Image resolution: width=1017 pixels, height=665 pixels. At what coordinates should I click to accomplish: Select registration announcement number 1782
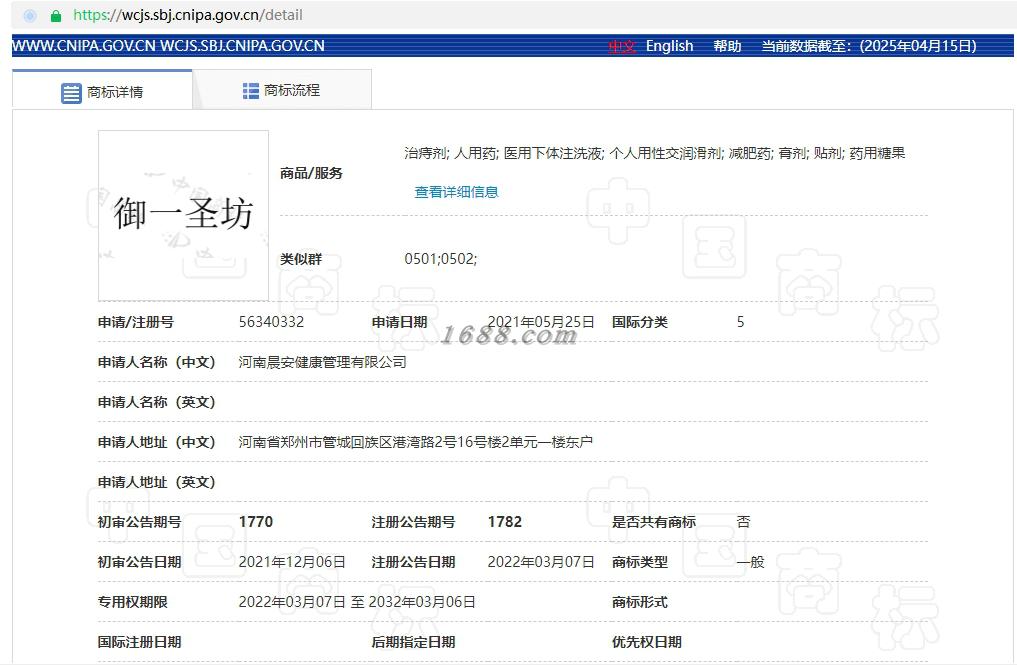pos(505,522)
